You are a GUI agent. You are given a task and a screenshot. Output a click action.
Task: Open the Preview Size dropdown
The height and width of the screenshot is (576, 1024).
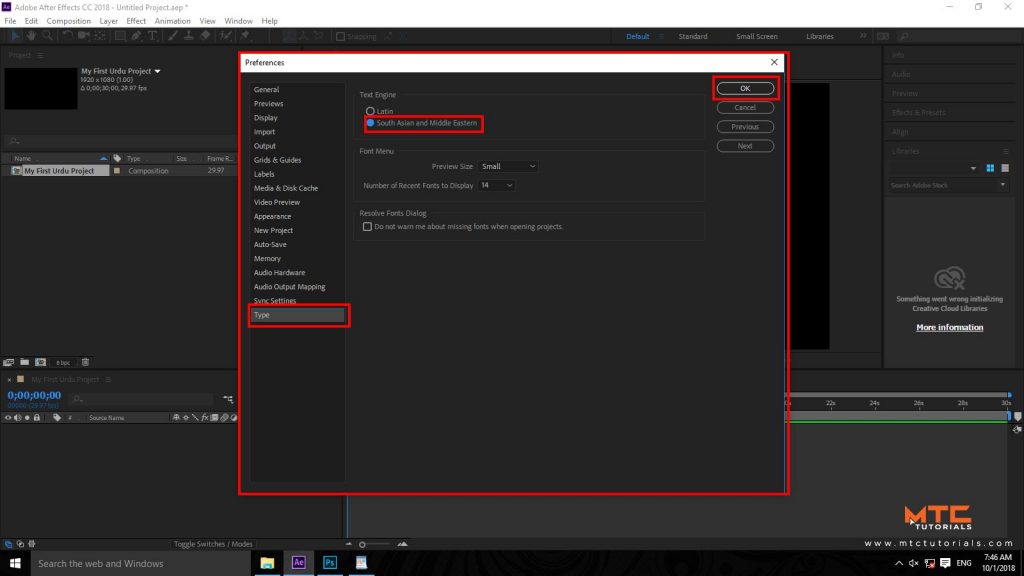[x=508, y=167]
